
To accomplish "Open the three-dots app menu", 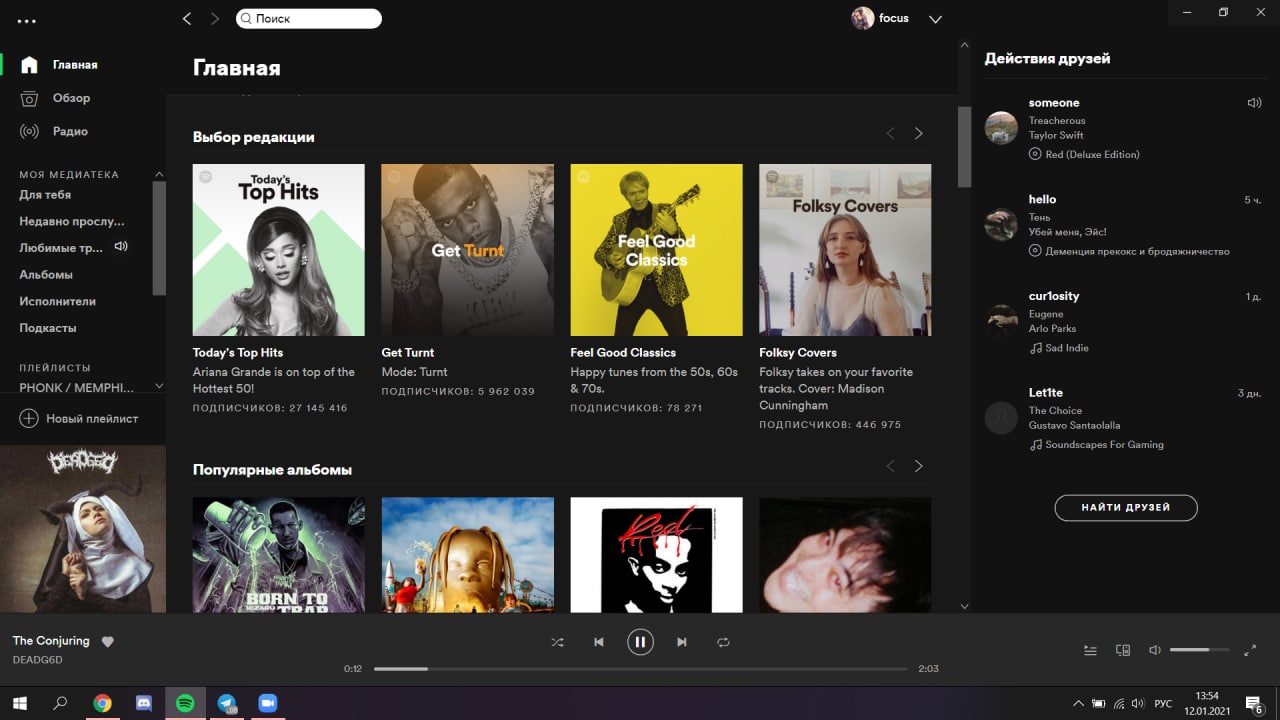I will [x=26, y=21].
